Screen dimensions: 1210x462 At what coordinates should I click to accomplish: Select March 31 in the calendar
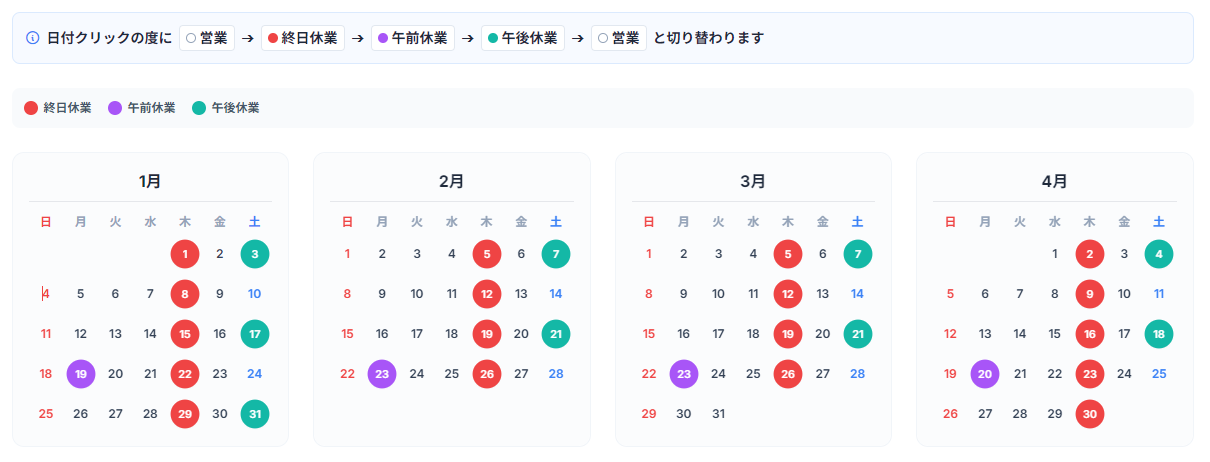click(x=718, y=414)
